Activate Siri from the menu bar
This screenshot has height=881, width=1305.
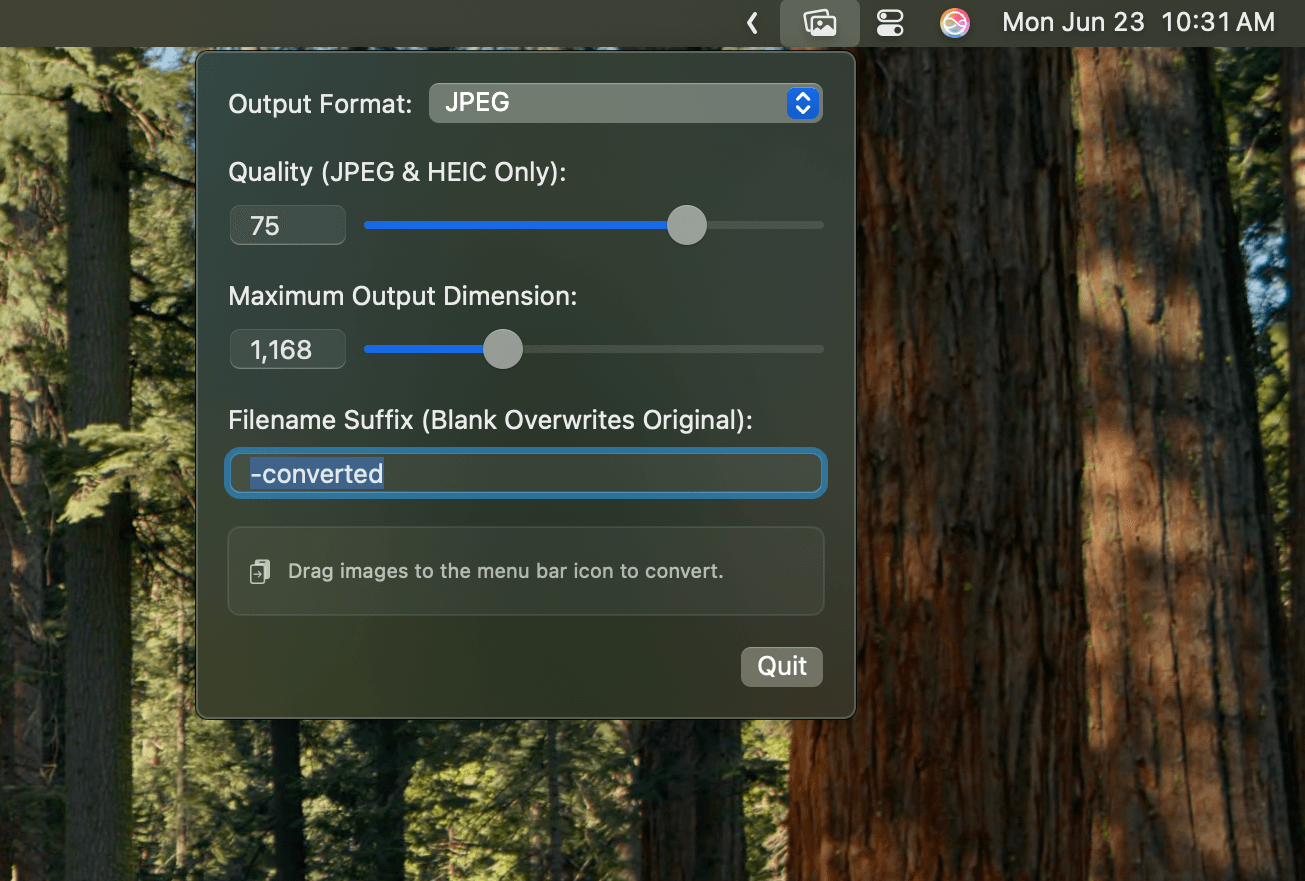click(x=954, y=22)
